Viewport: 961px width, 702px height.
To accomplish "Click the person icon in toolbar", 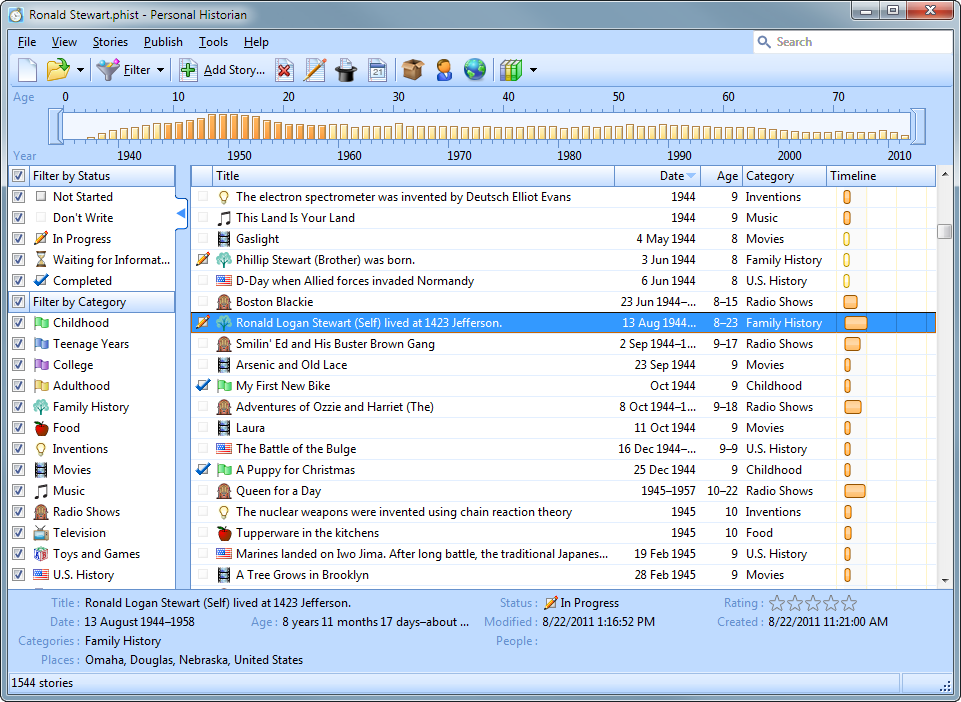I will coord(444,70).
